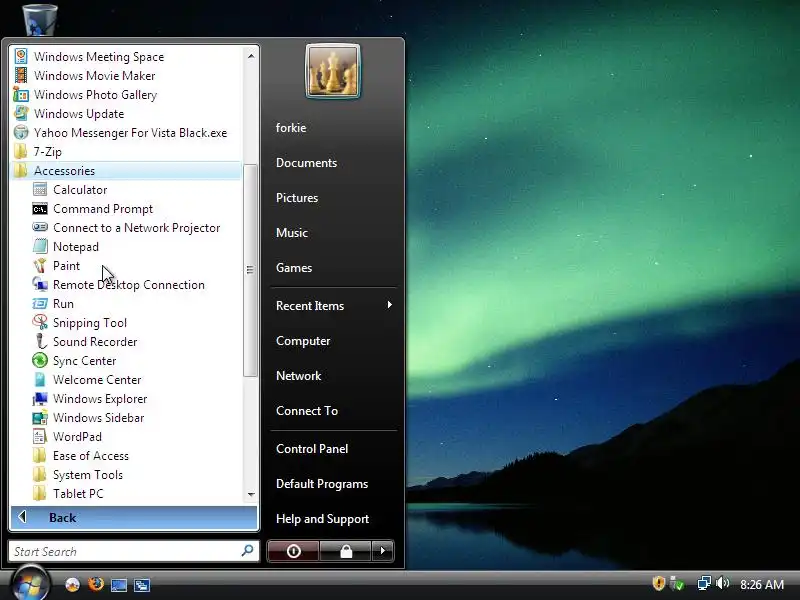Expand the Recent Items submenu arrow

390,305
